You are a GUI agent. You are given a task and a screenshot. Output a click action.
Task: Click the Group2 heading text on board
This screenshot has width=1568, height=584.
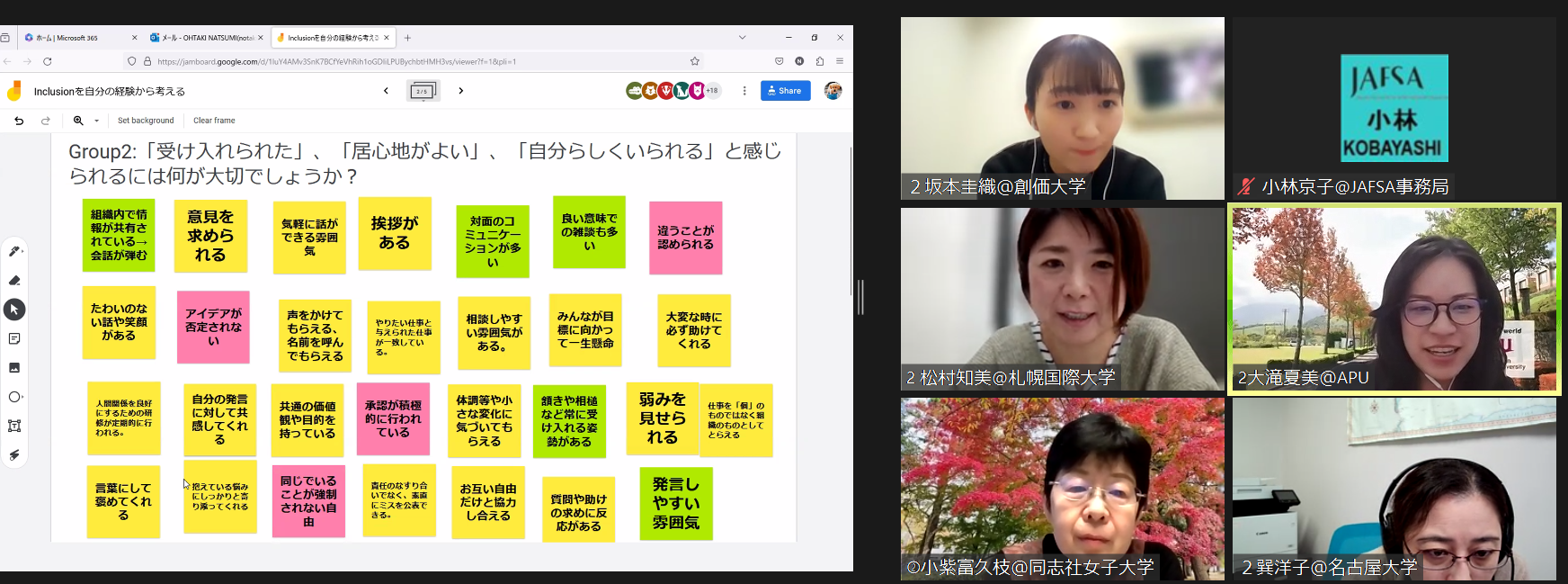pyautogui.click(x=425, y=163)
